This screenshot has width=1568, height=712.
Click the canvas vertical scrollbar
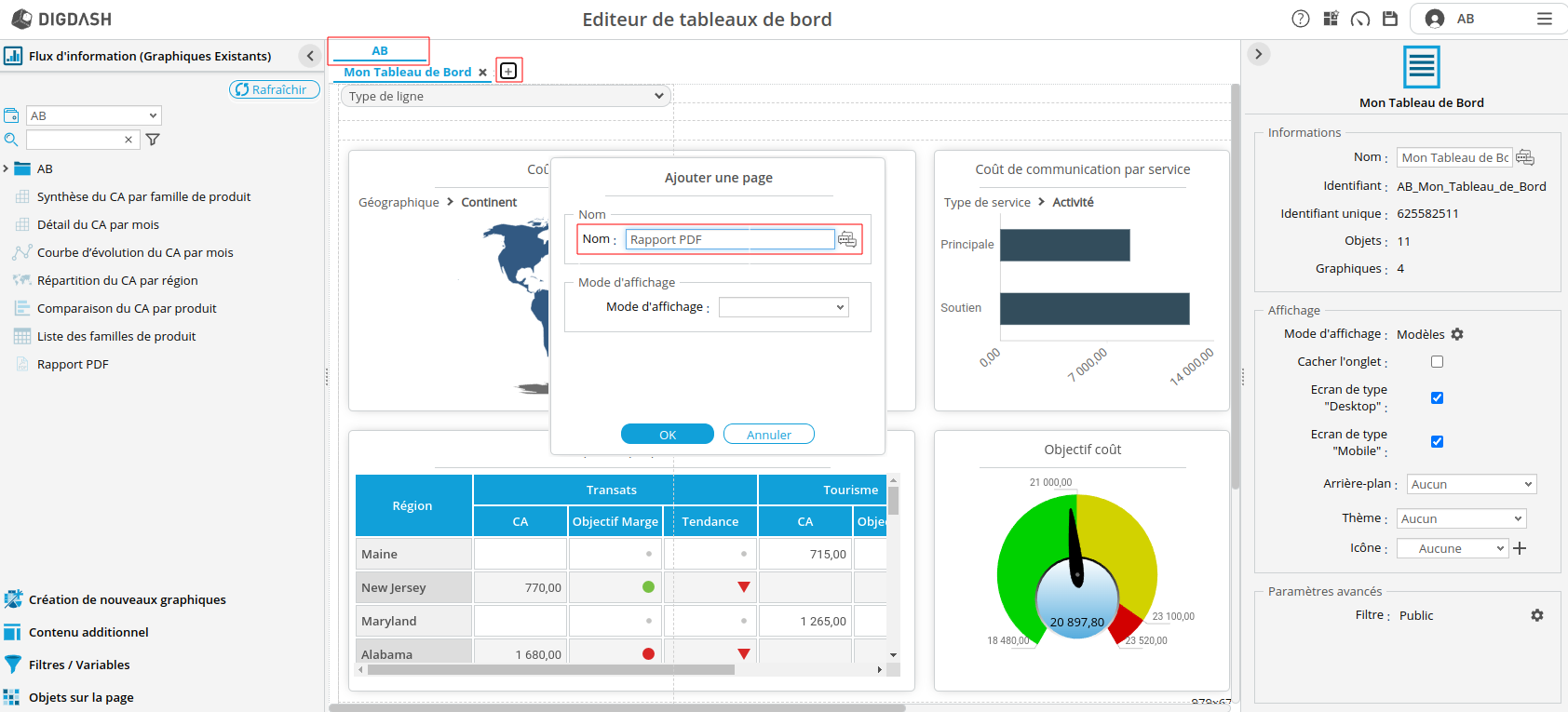tap(1236, 287)
